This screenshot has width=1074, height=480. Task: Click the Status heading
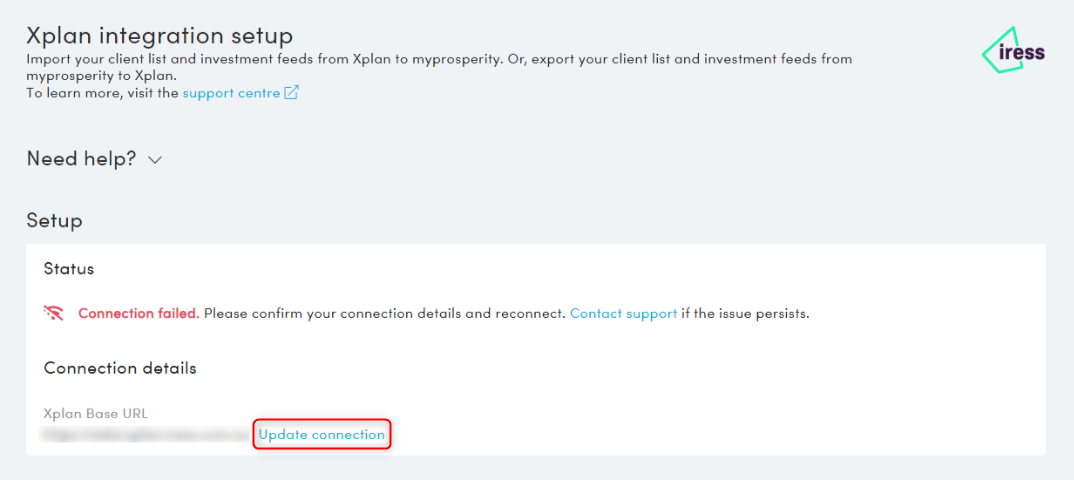[69, 269]
